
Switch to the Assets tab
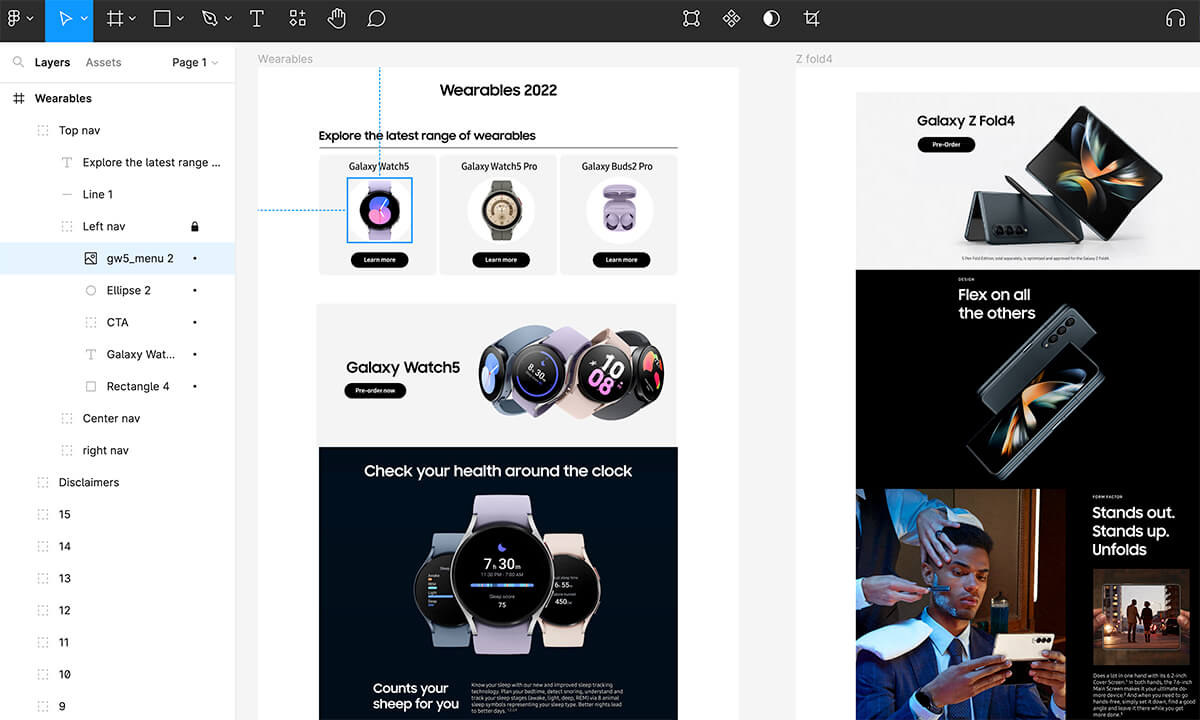(x=103, y=62)
